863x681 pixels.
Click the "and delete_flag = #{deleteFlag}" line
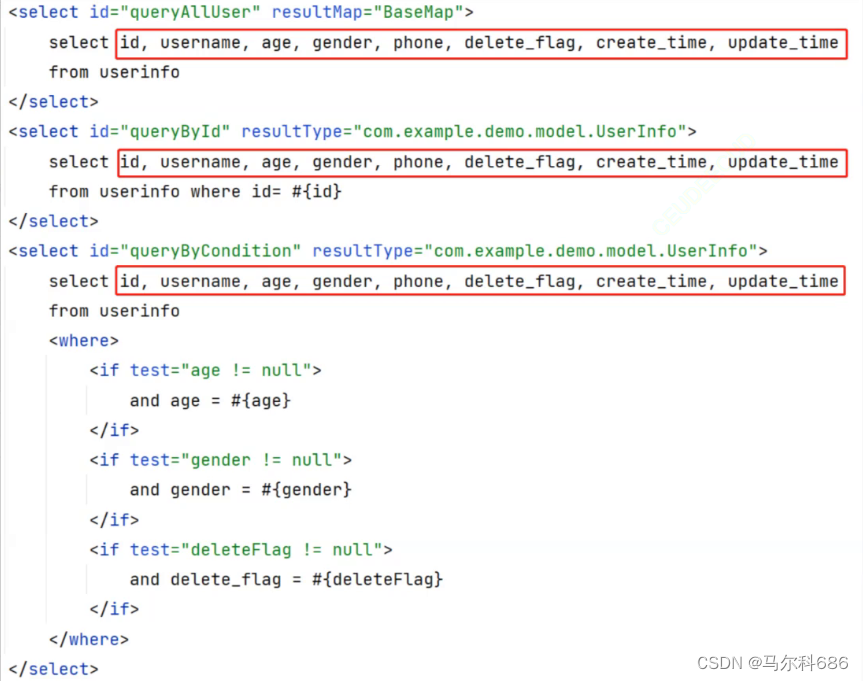(x=286, y=580)
